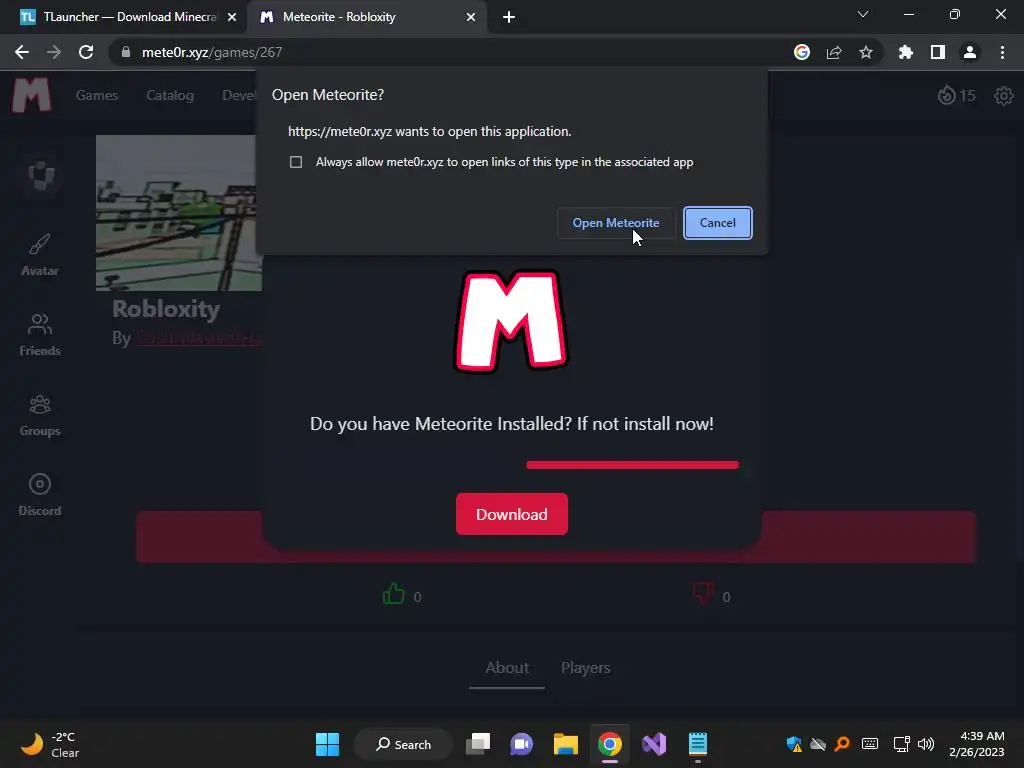Click the red loading progress bar
The width and height of the screenshot is (1024, 768).
click(x=632, y=465)
